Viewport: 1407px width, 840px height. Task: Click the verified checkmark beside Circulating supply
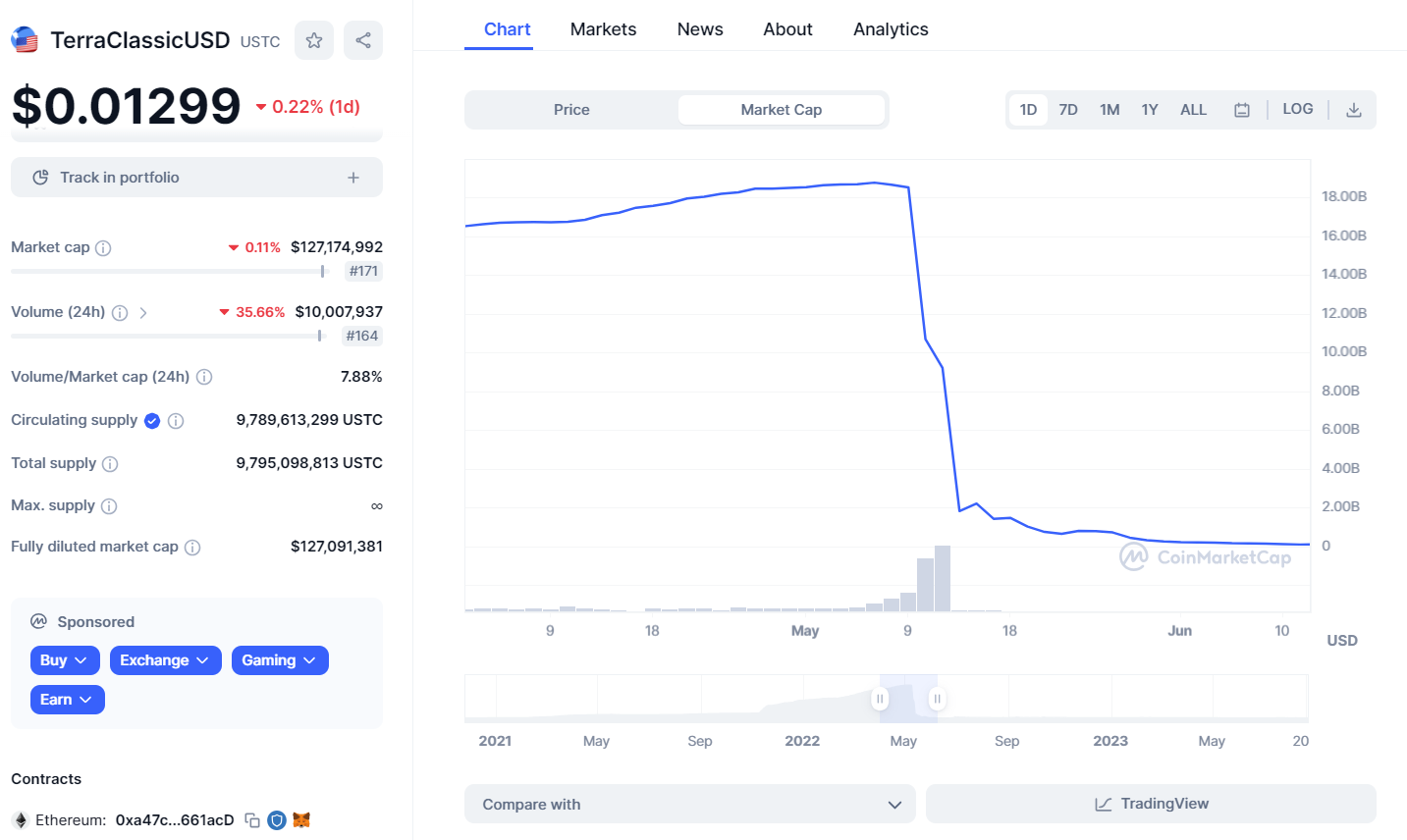pyautogui.click(x=152, y=421)
